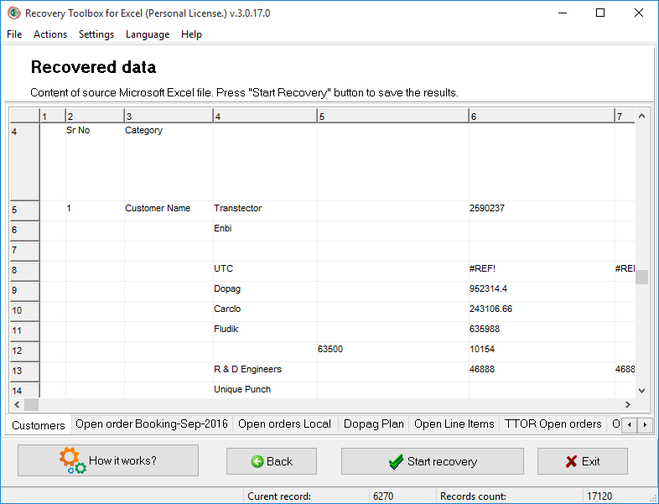659x504 pixels.
Task: Select row header 14
Action: [24, 390]
